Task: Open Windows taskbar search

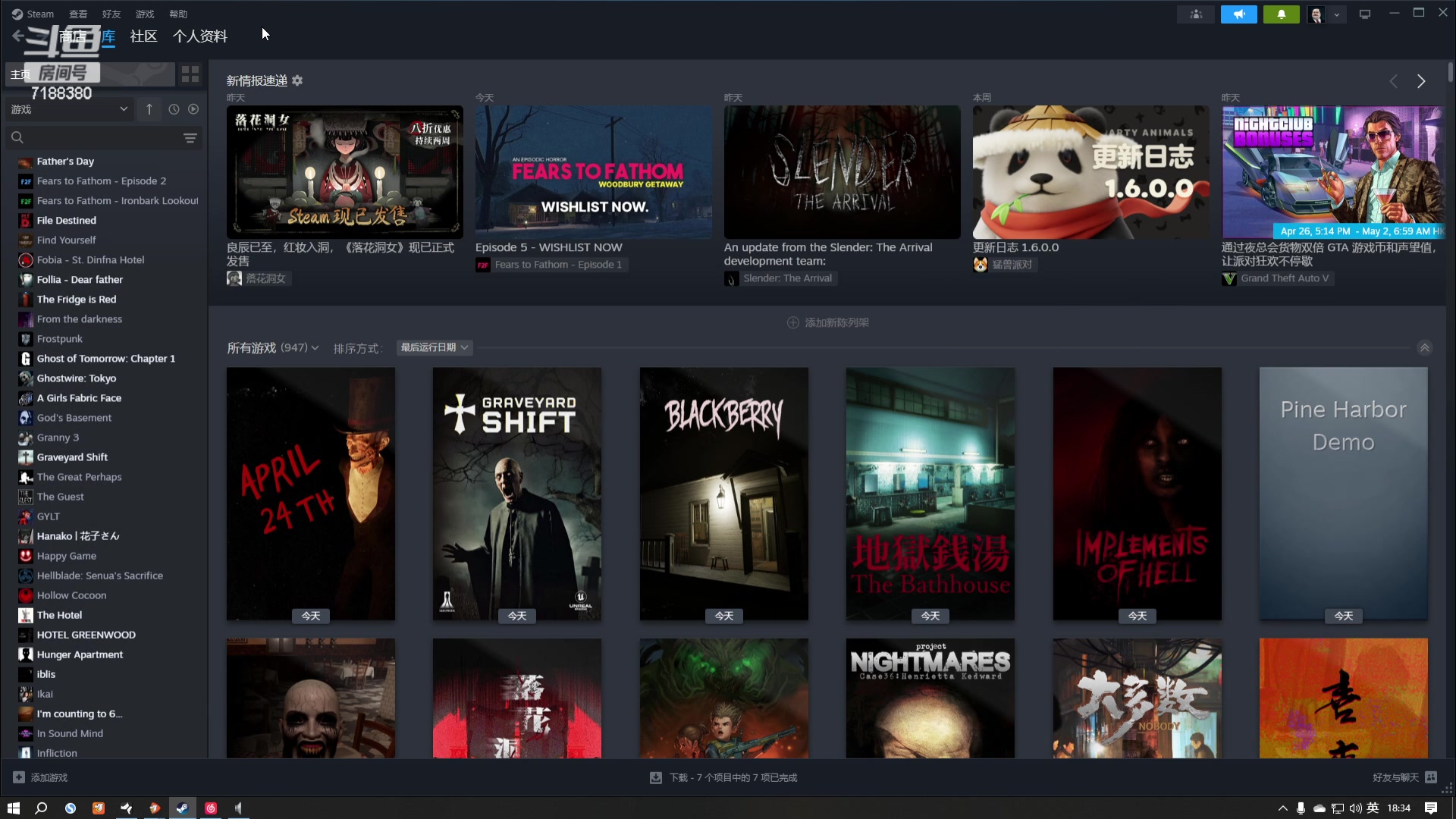Action: pyautogui.click(x=41, y=808)
